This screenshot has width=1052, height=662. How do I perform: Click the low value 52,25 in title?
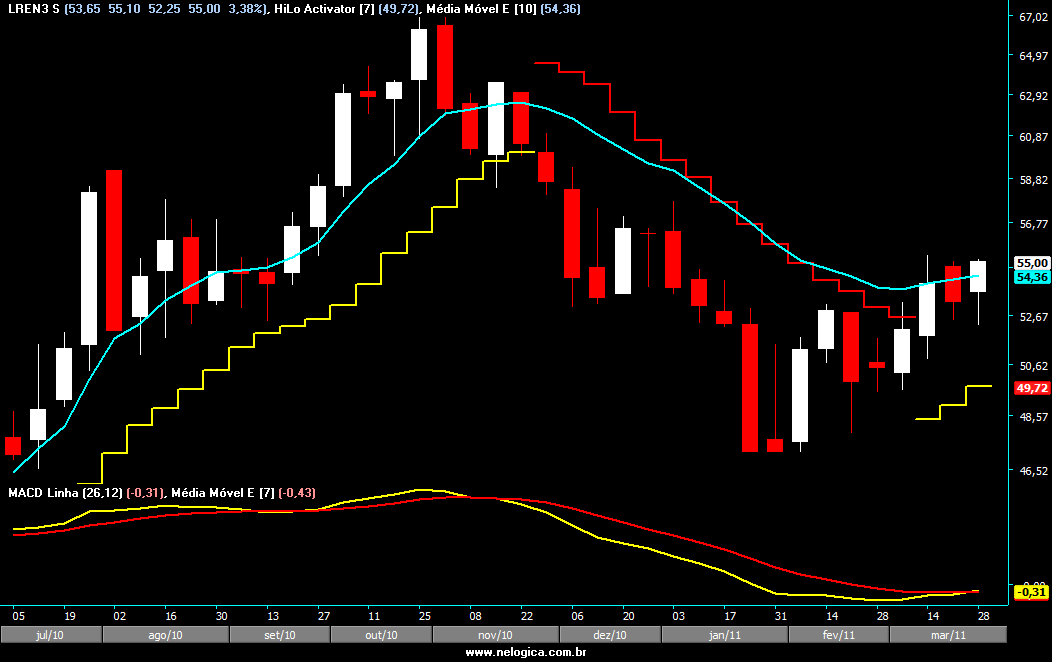pyautogui.click(x=164, y=9)
